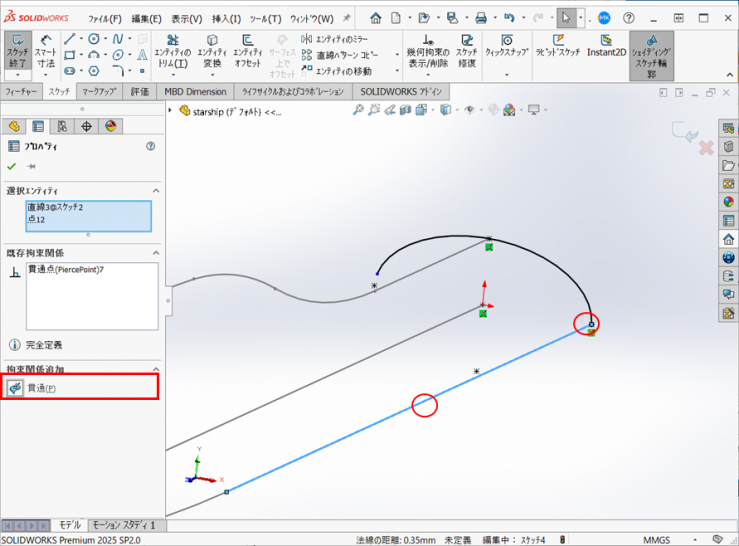Add the 貫通 (Pierce) relation

coord(42,387)
